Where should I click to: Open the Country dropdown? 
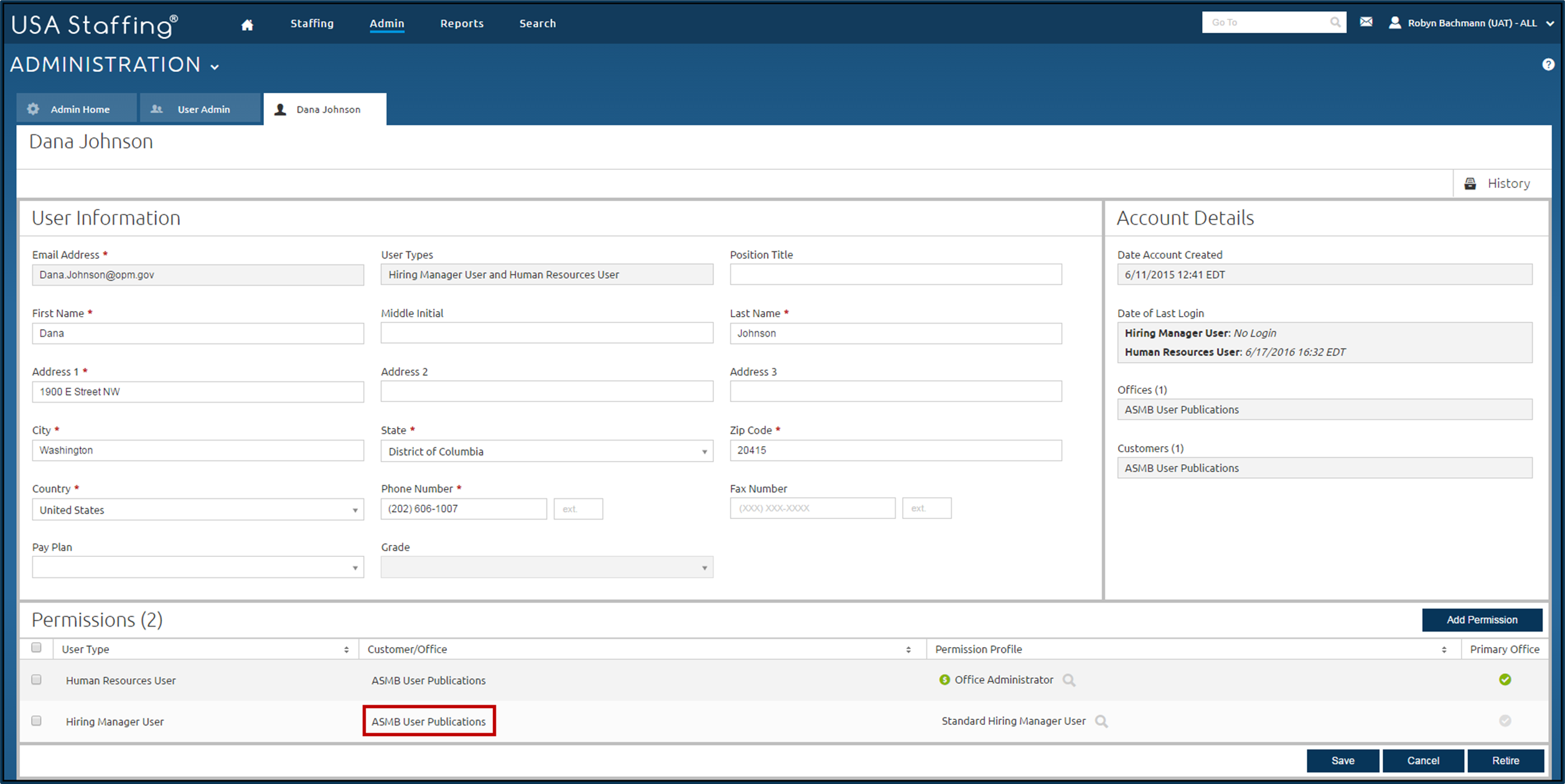click(198, 510)
